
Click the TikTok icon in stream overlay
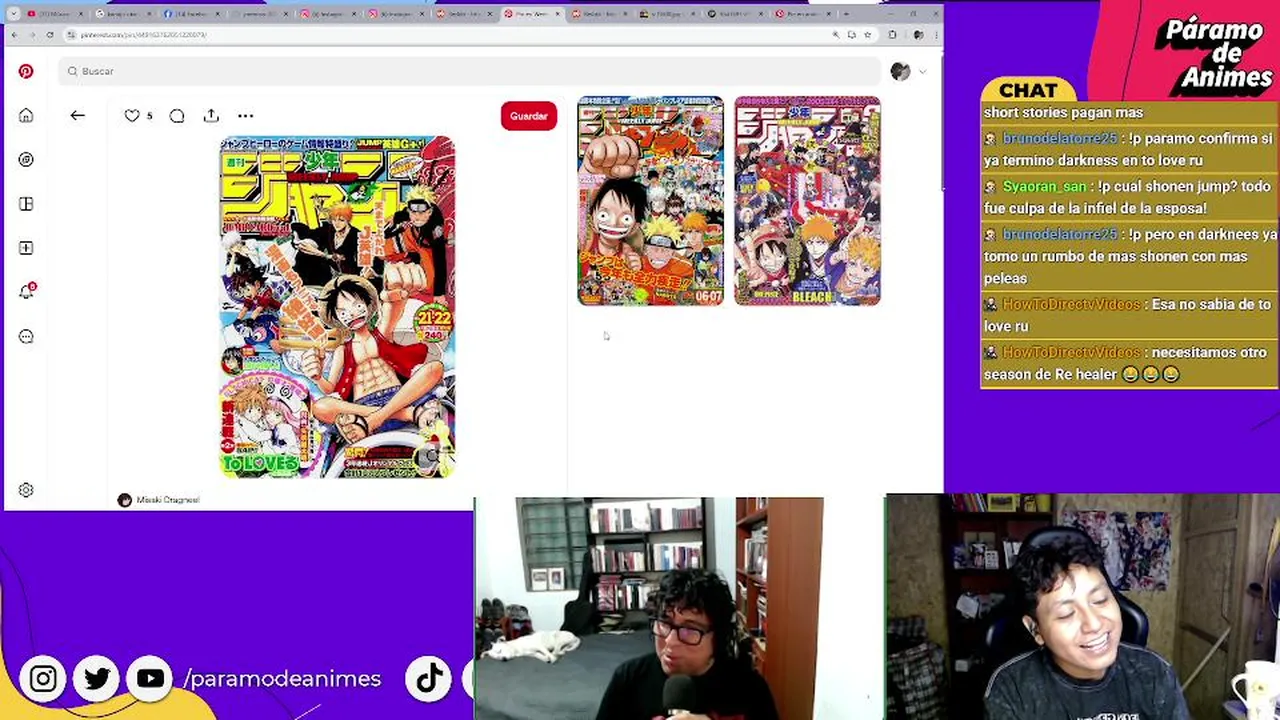click(429, 679)
